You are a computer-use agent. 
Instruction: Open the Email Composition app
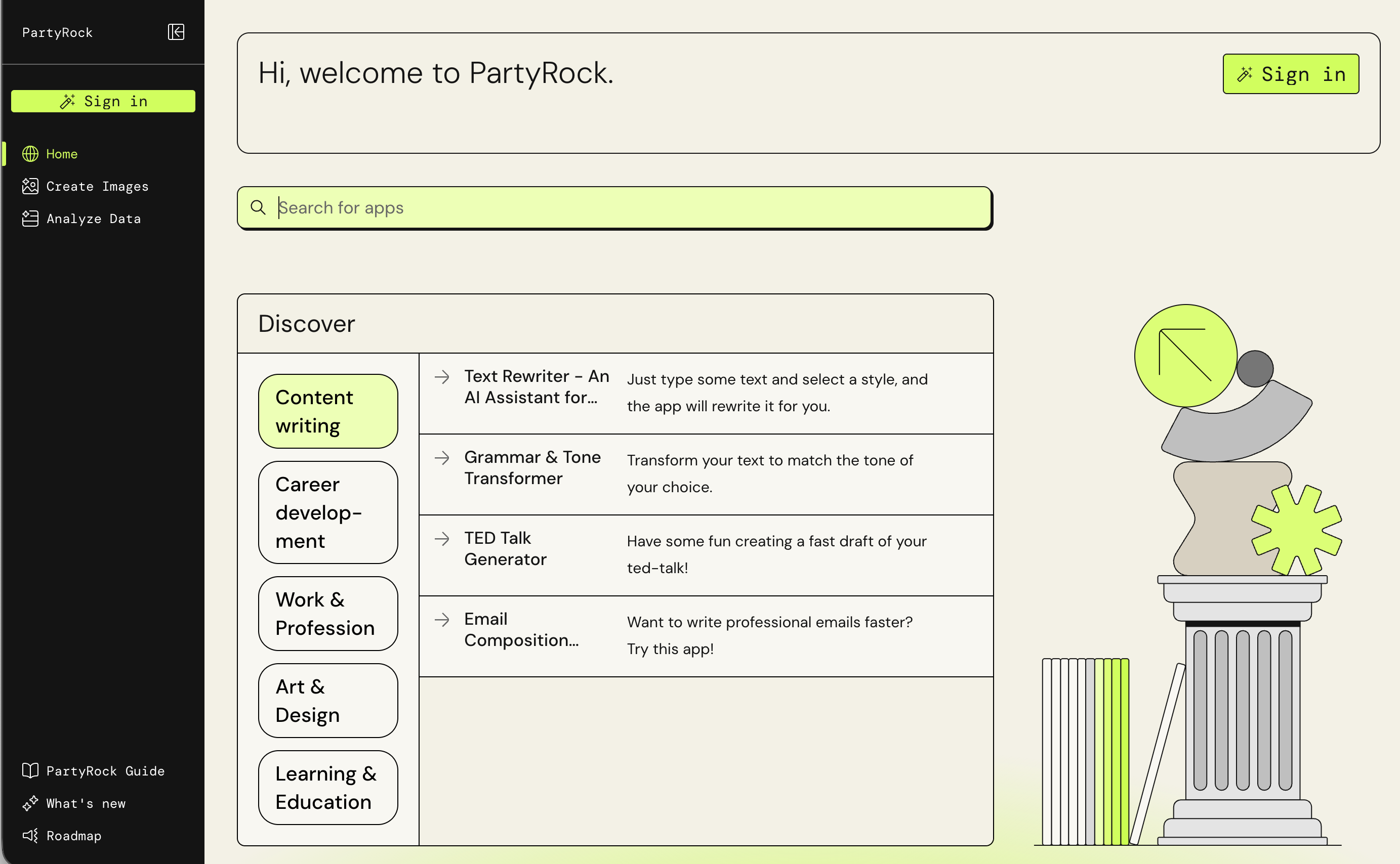[520, 629]
